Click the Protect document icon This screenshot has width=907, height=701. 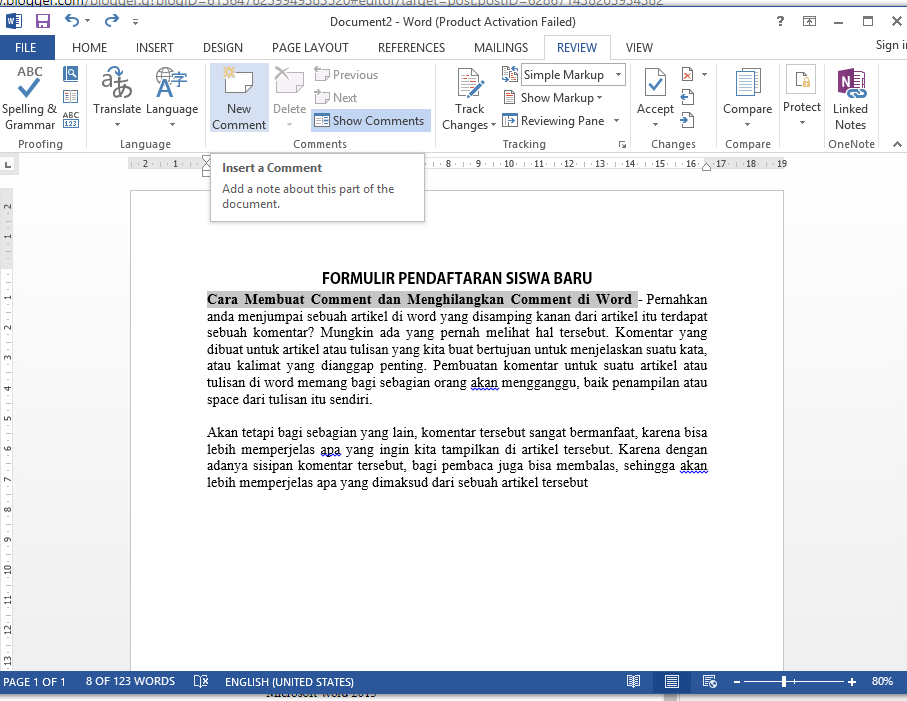[802, 80]
